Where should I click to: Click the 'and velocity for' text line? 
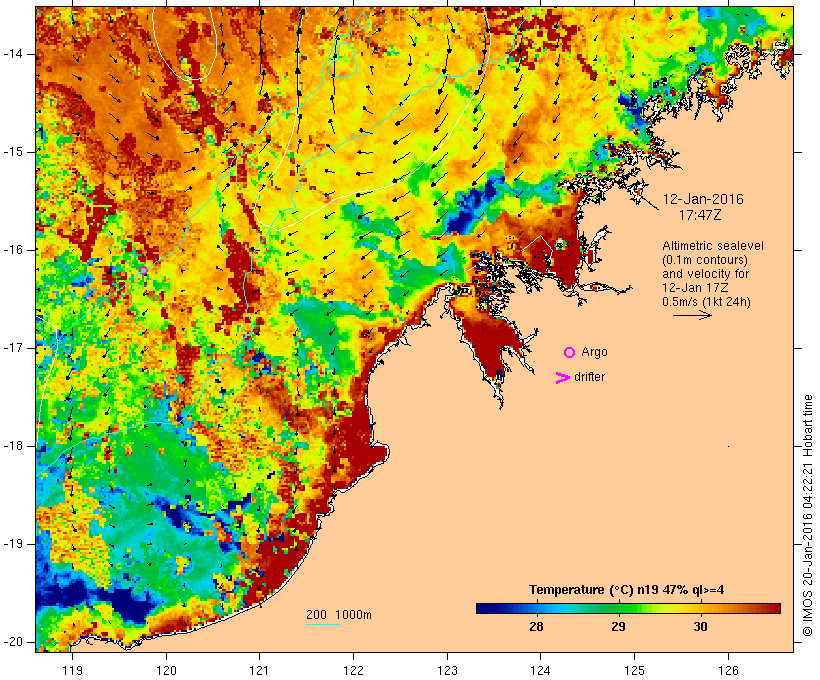pos(705,274)
